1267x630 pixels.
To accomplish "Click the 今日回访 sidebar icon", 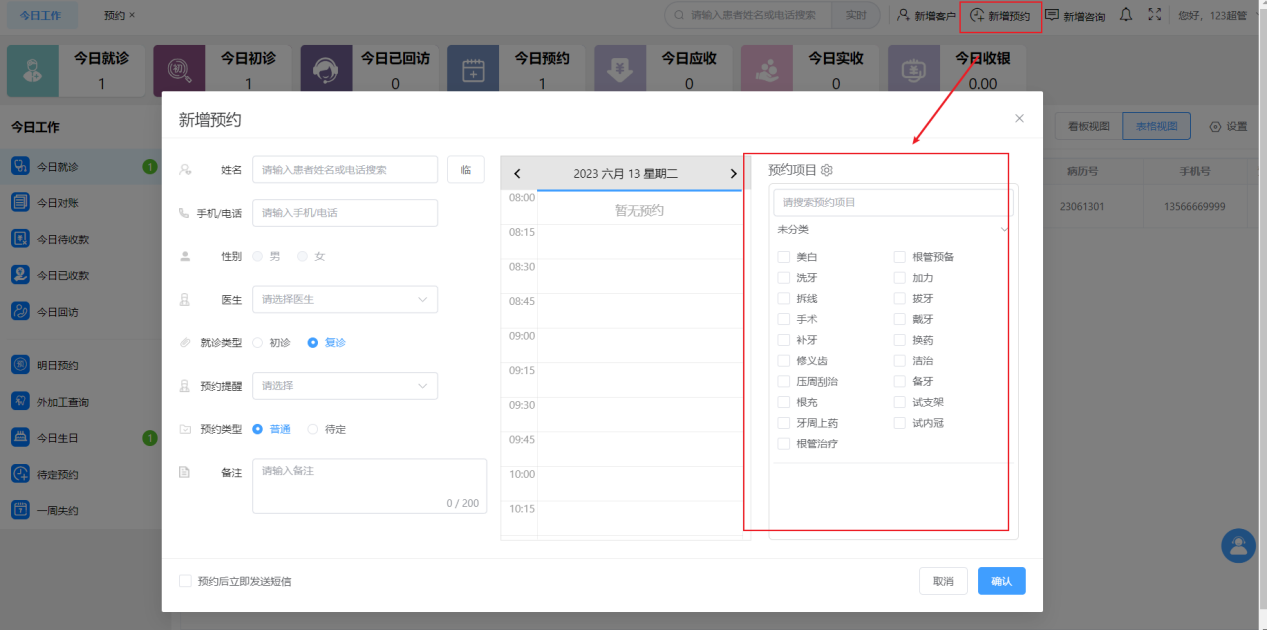I will (x=20, y=311).
